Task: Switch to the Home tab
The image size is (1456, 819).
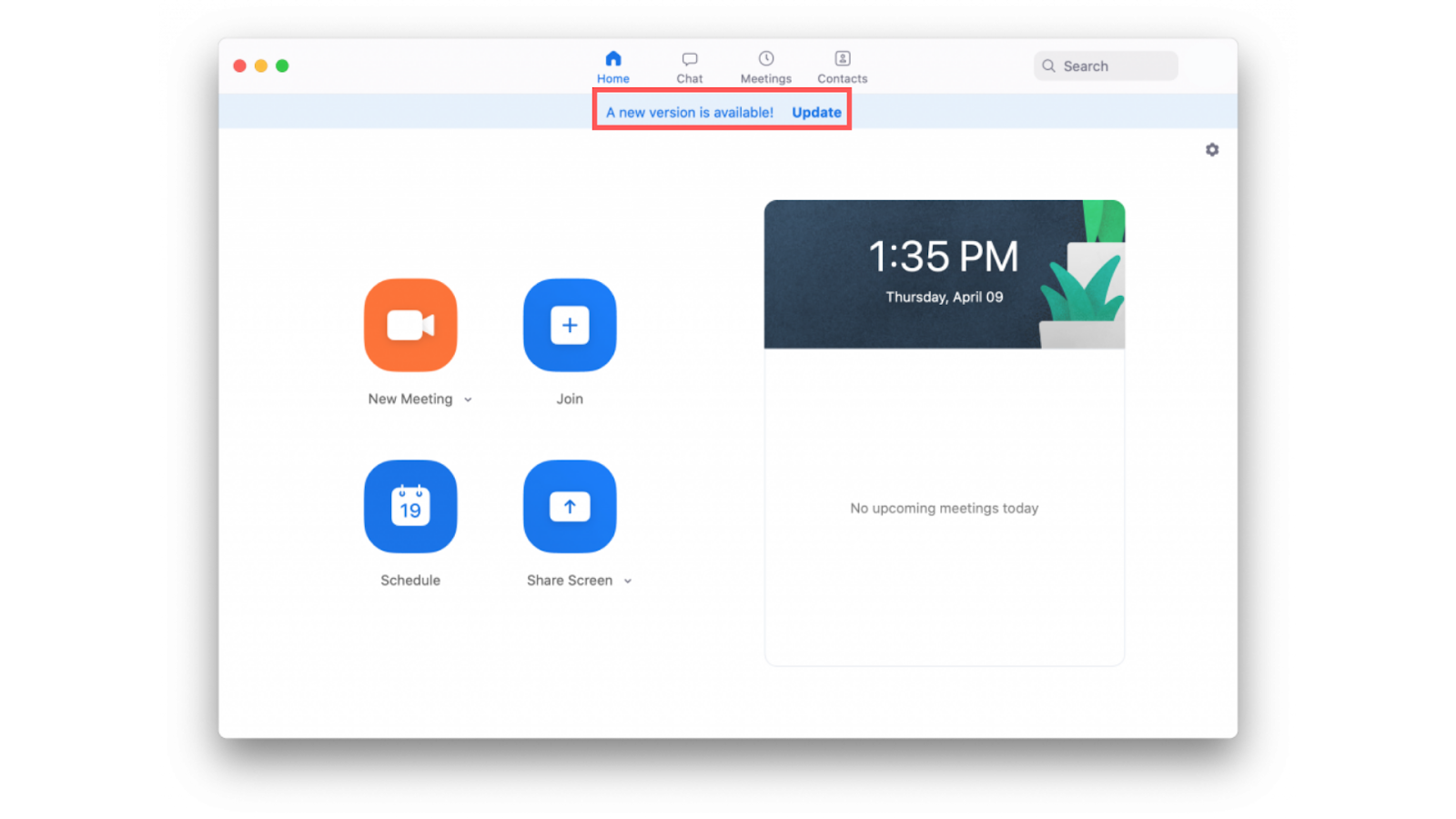Action: click(x=613, y=67)
